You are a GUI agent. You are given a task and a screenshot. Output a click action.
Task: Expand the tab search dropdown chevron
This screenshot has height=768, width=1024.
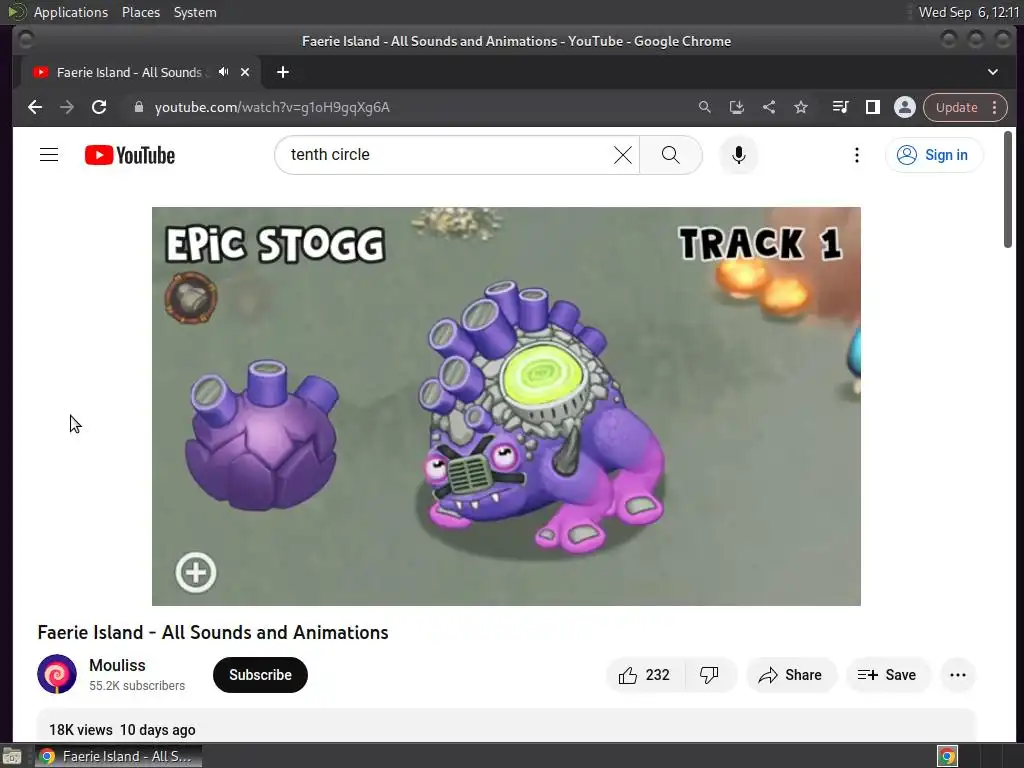point(993,72)
